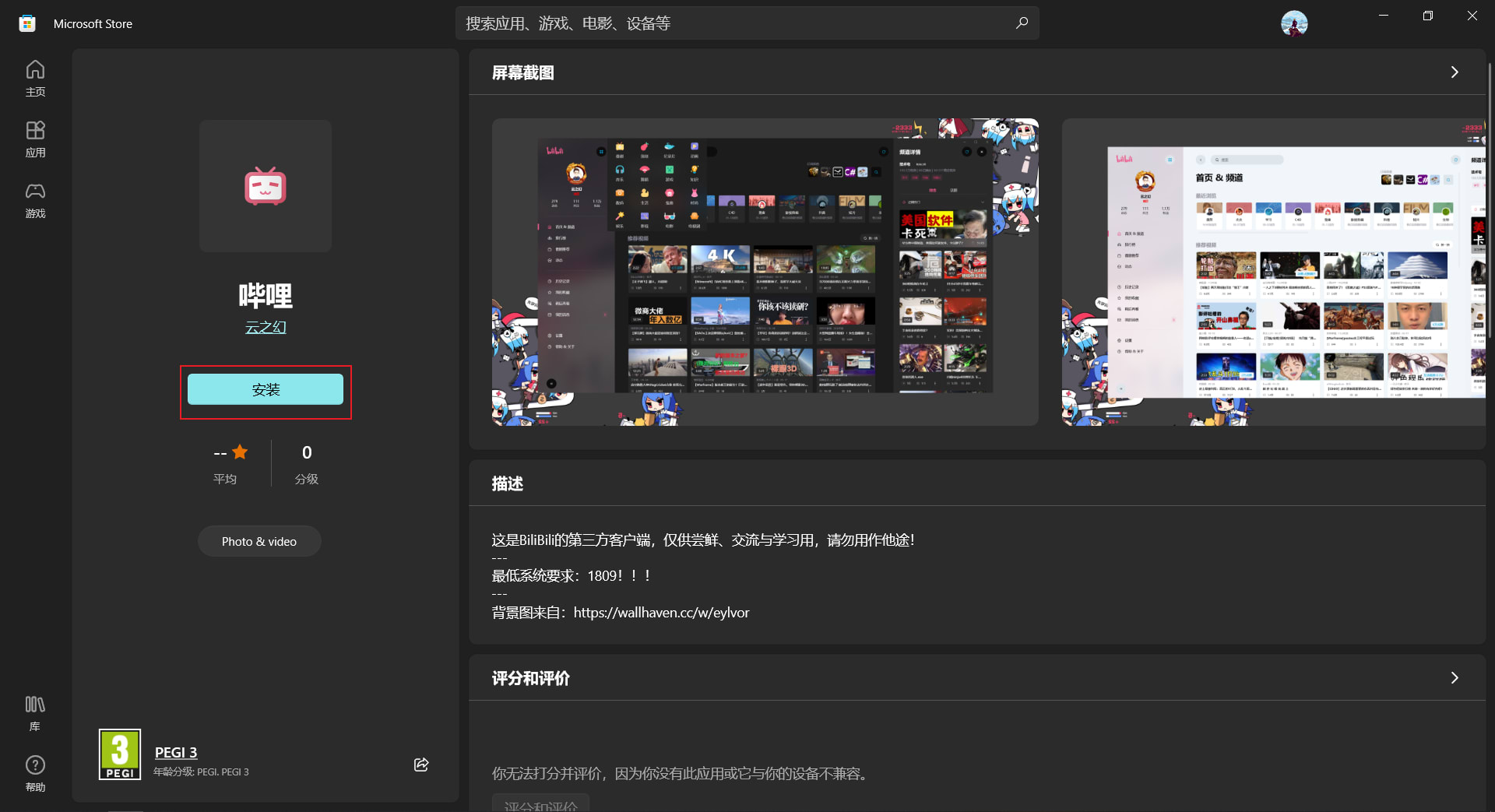Click the wallhaven URL text in description
1495x812 pixels.
661,613
